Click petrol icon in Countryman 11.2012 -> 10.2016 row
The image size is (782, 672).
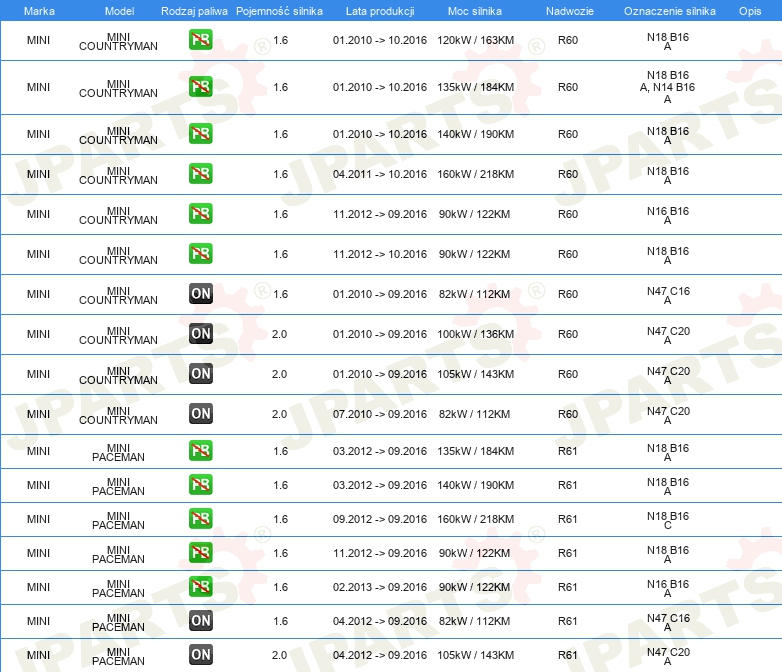point(200,253)
